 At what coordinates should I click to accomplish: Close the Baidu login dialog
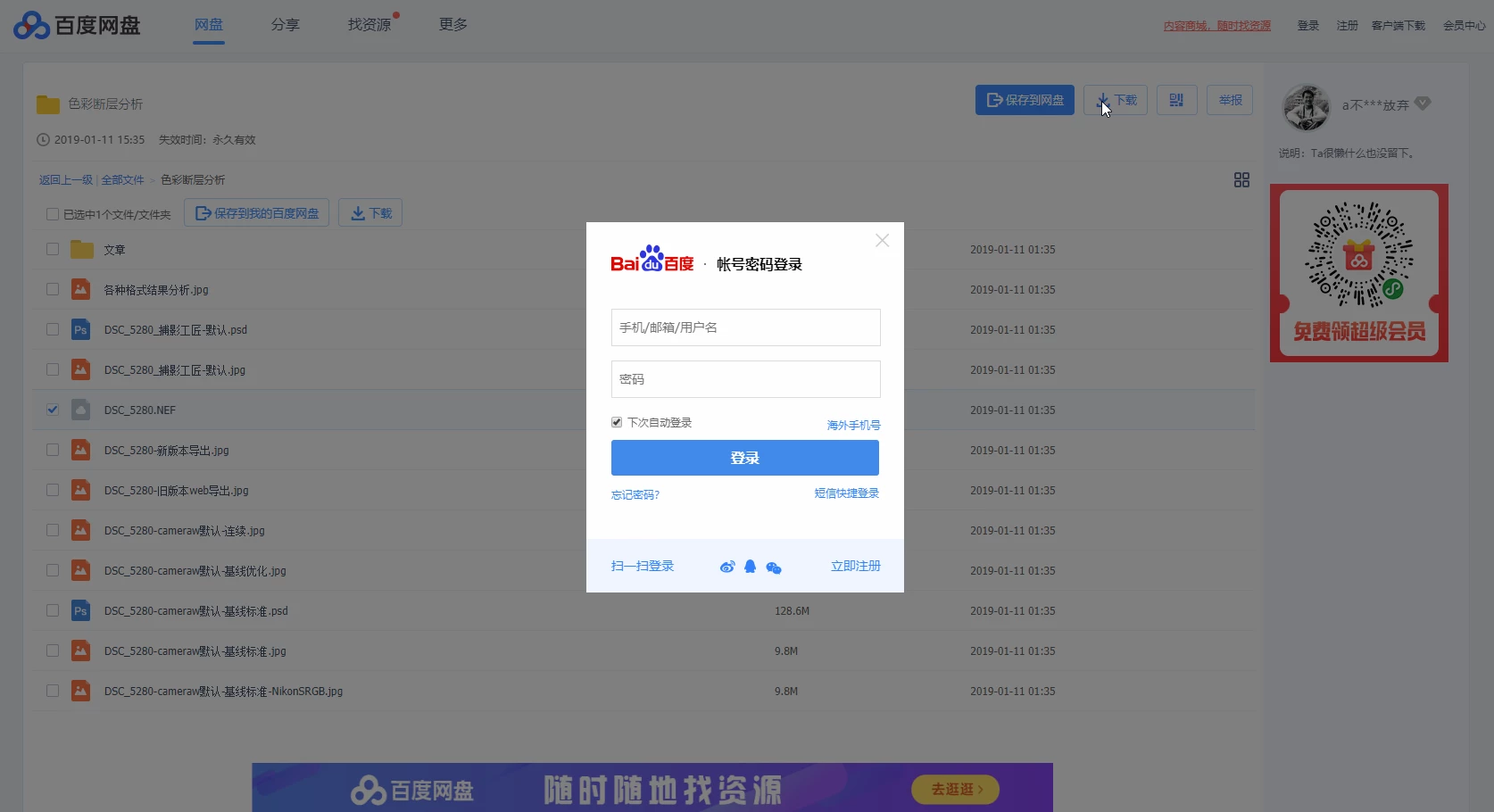pos(883,240)
